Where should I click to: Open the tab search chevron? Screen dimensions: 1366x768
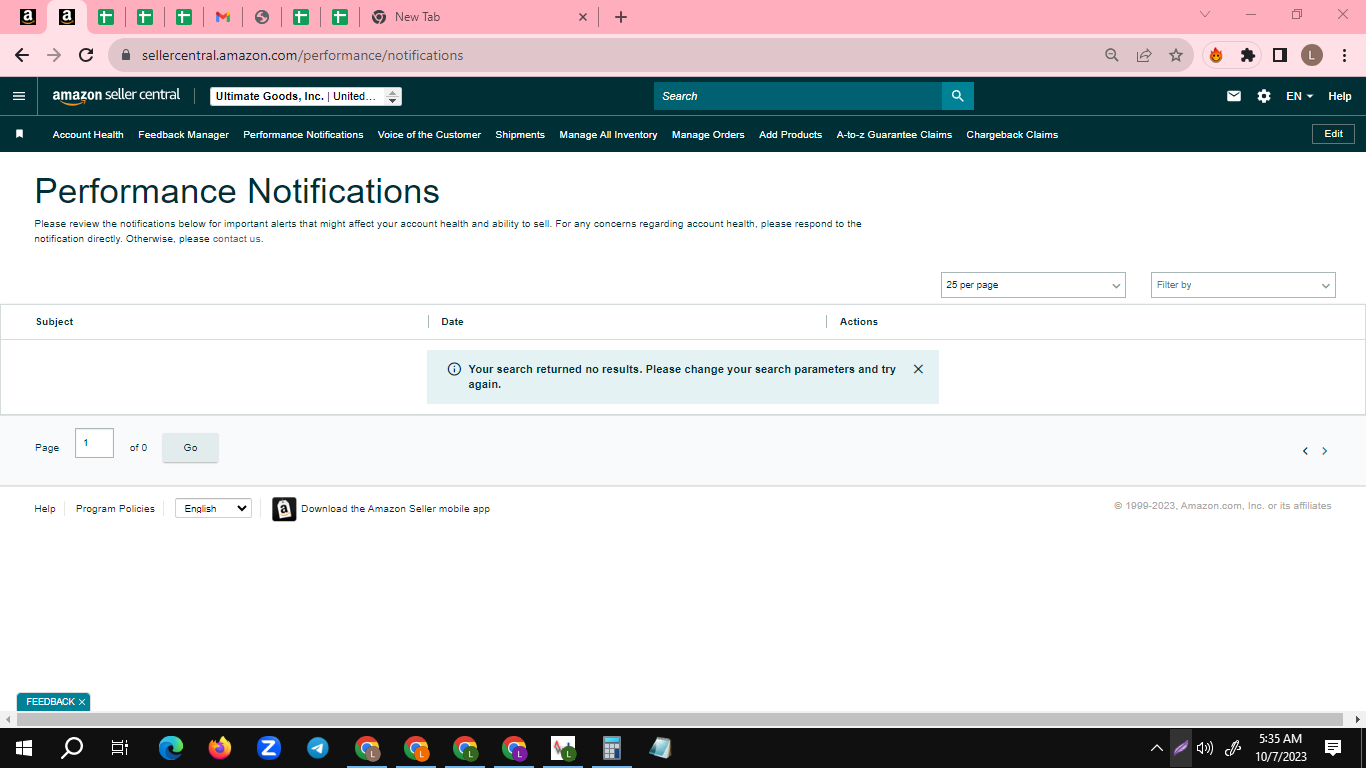(1205, 15)
